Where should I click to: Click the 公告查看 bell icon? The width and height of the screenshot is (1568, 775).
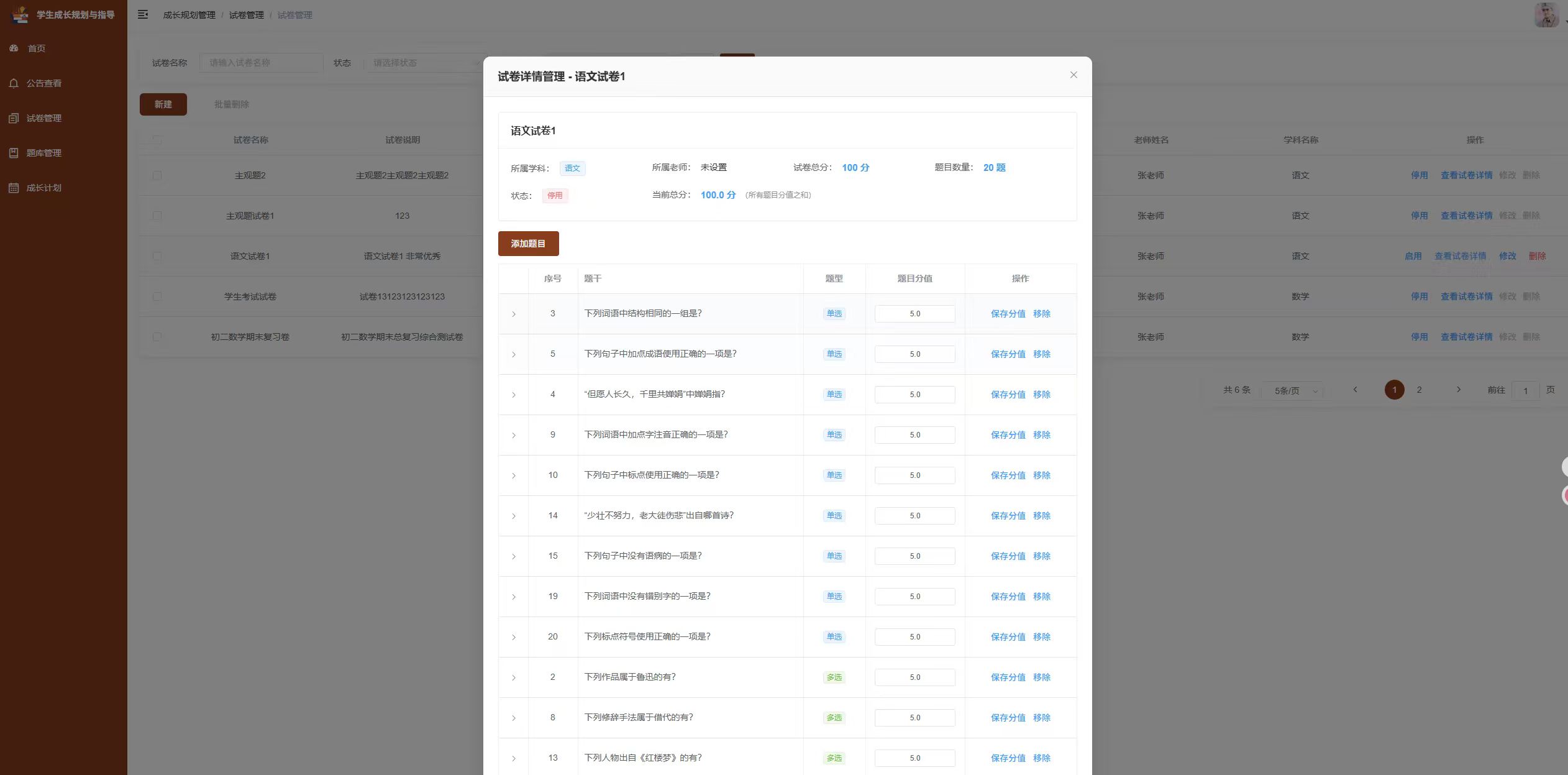coord(14,83)
